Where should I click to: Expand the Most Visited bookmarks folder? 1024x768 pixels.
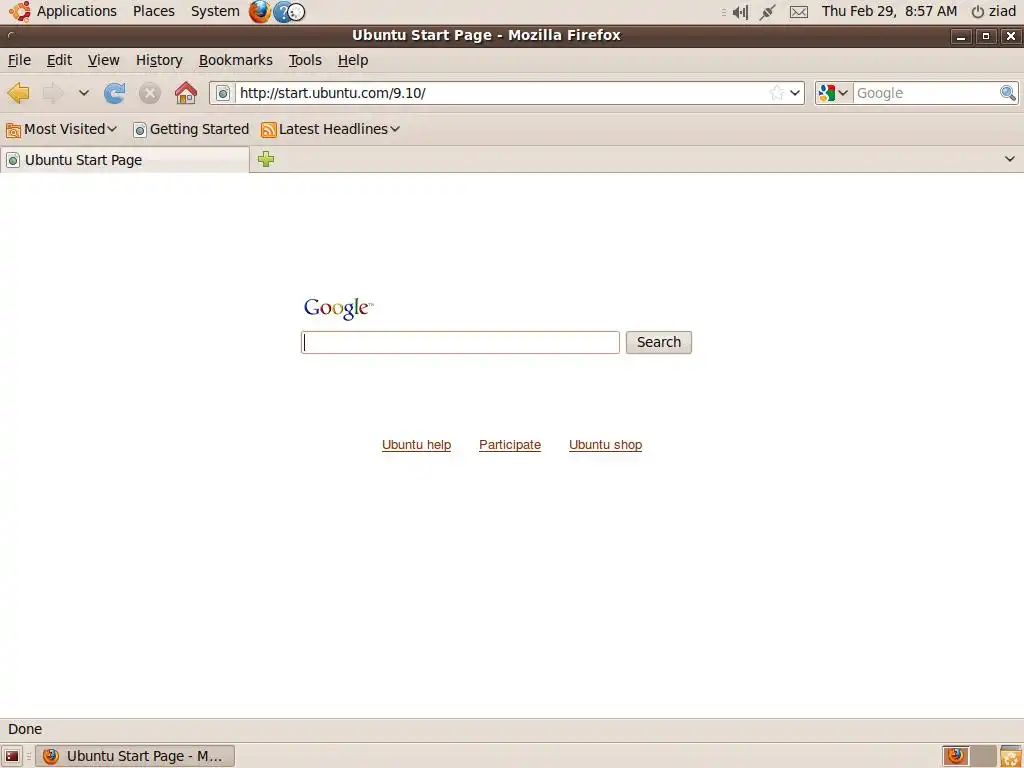click(61, 129)
